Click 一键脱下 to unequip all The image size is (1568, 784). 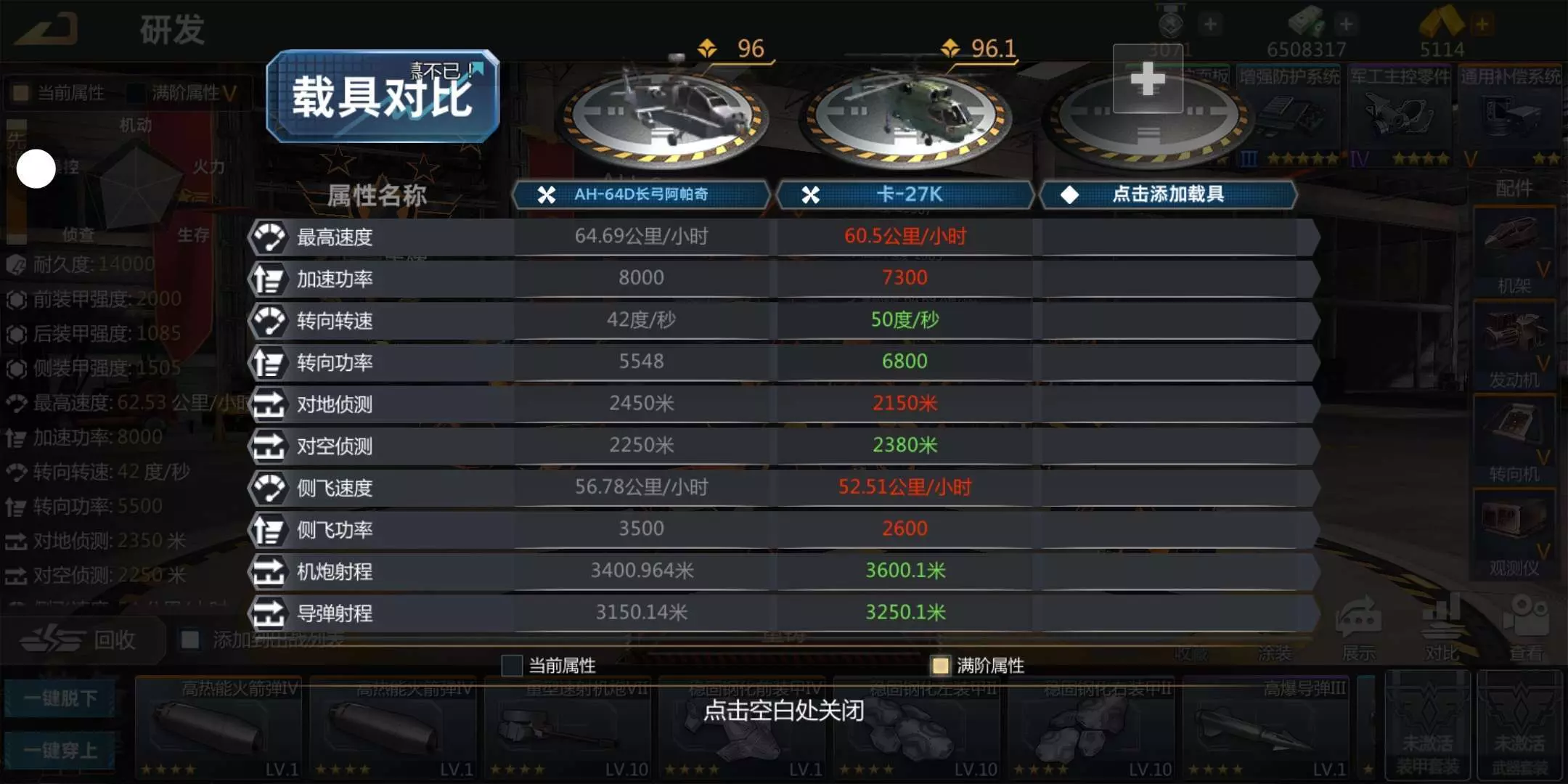coord(60,698)
